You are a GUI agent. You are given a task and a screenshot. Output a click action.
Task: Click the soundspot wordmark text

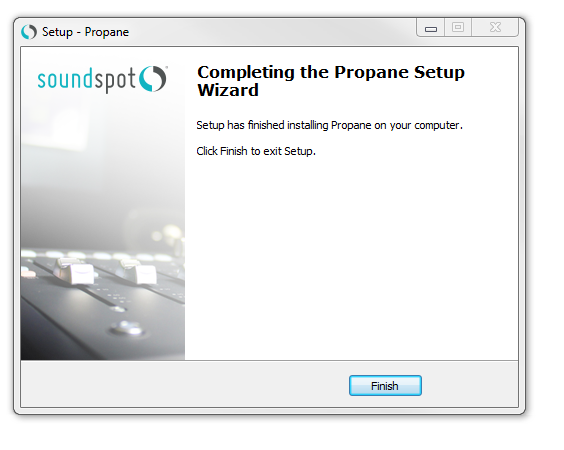coord(87,80)
